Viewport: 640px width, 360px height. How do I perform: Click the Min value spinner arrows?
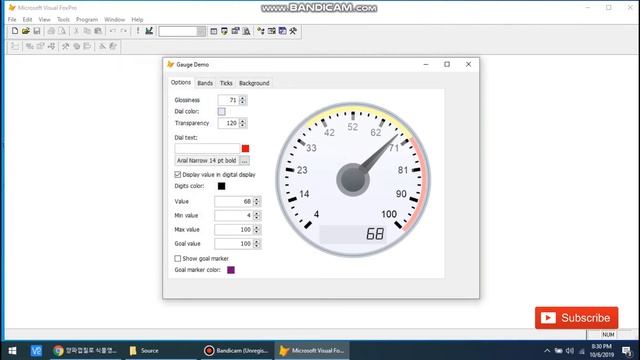pyautogui.click(x=257, y=216)
